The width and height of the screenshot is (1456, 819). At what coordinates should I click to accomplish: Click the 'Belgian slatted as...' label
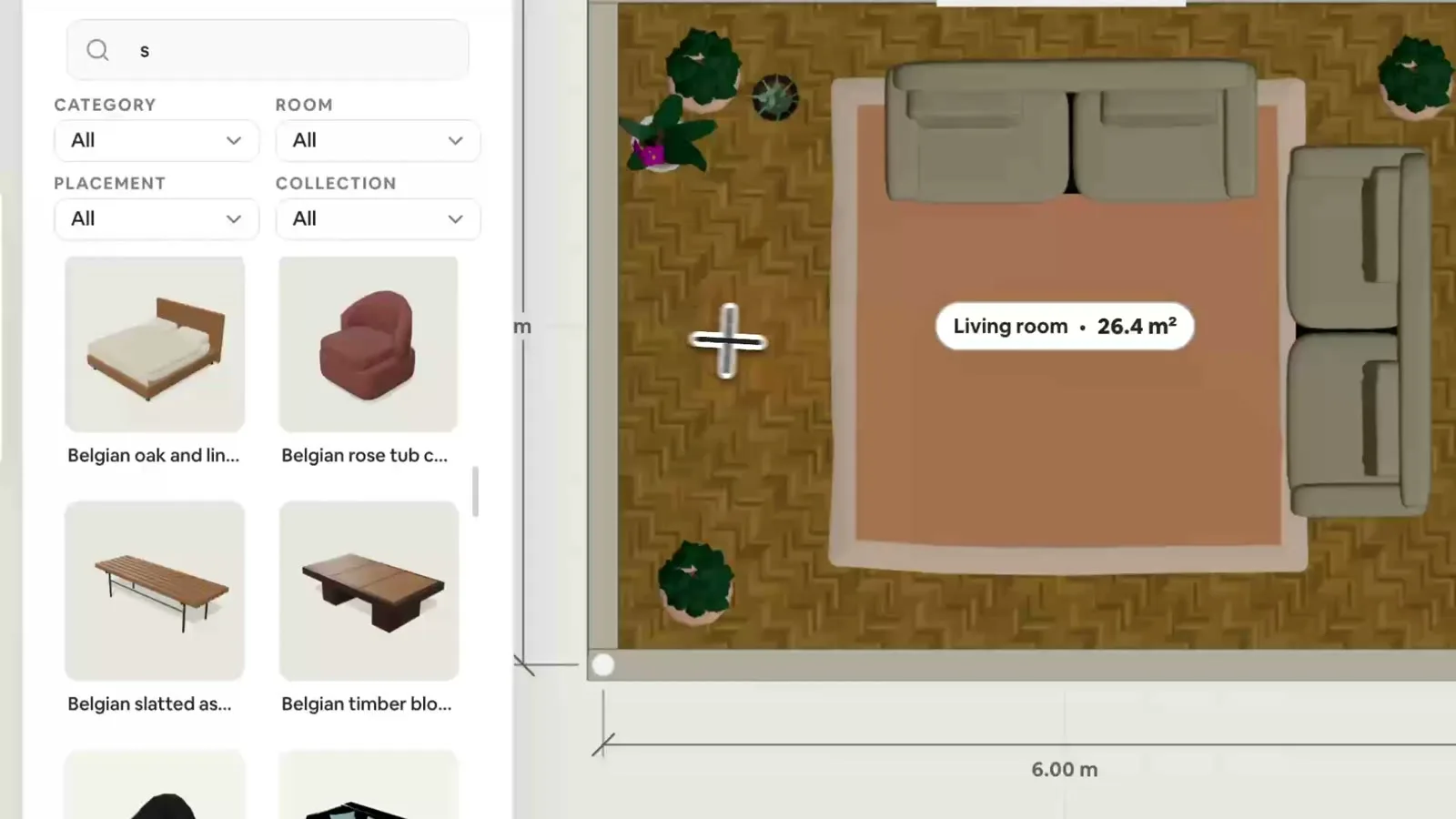point(149,703)
